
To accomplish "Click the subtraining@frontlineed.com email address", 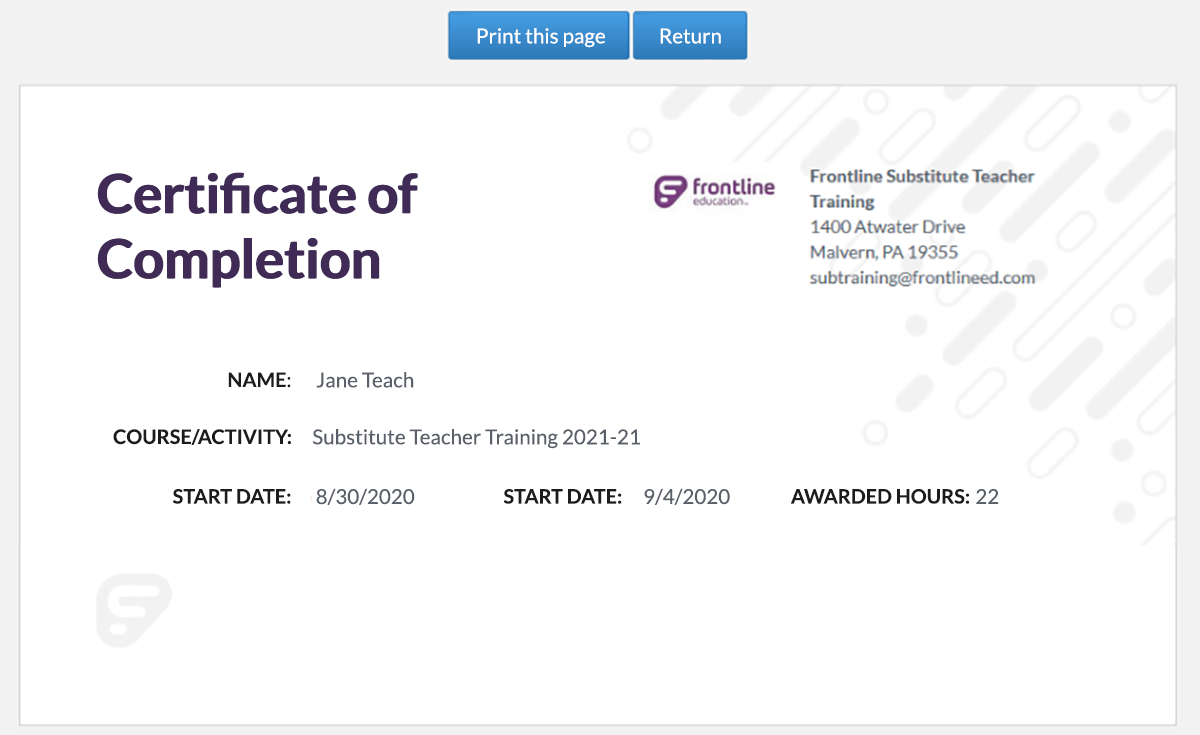I will click(x=922, y=278).
